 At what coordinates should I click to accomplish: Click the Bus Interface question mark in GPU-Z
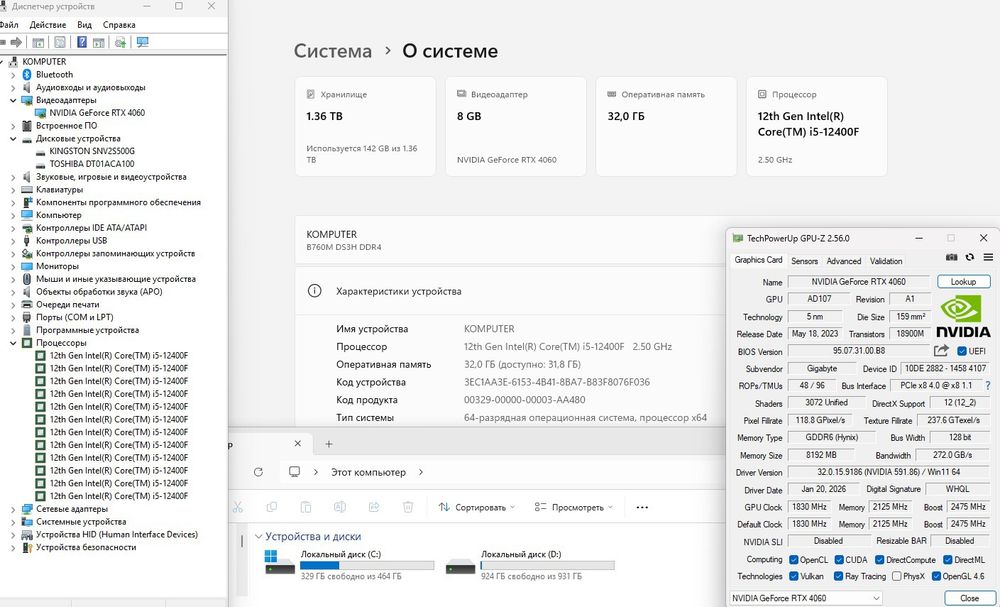pyautogui.click(x=988, y=386)
